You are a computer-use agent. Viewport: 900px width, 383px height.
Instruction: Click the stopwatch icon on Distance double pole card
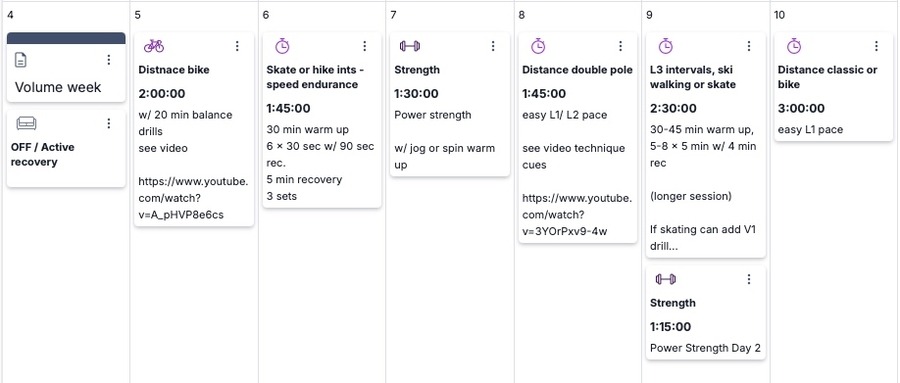(538, 46)
